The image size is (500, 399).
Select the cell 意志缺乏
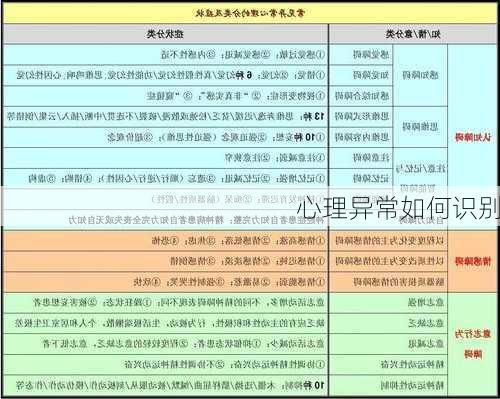click(388, 323)
